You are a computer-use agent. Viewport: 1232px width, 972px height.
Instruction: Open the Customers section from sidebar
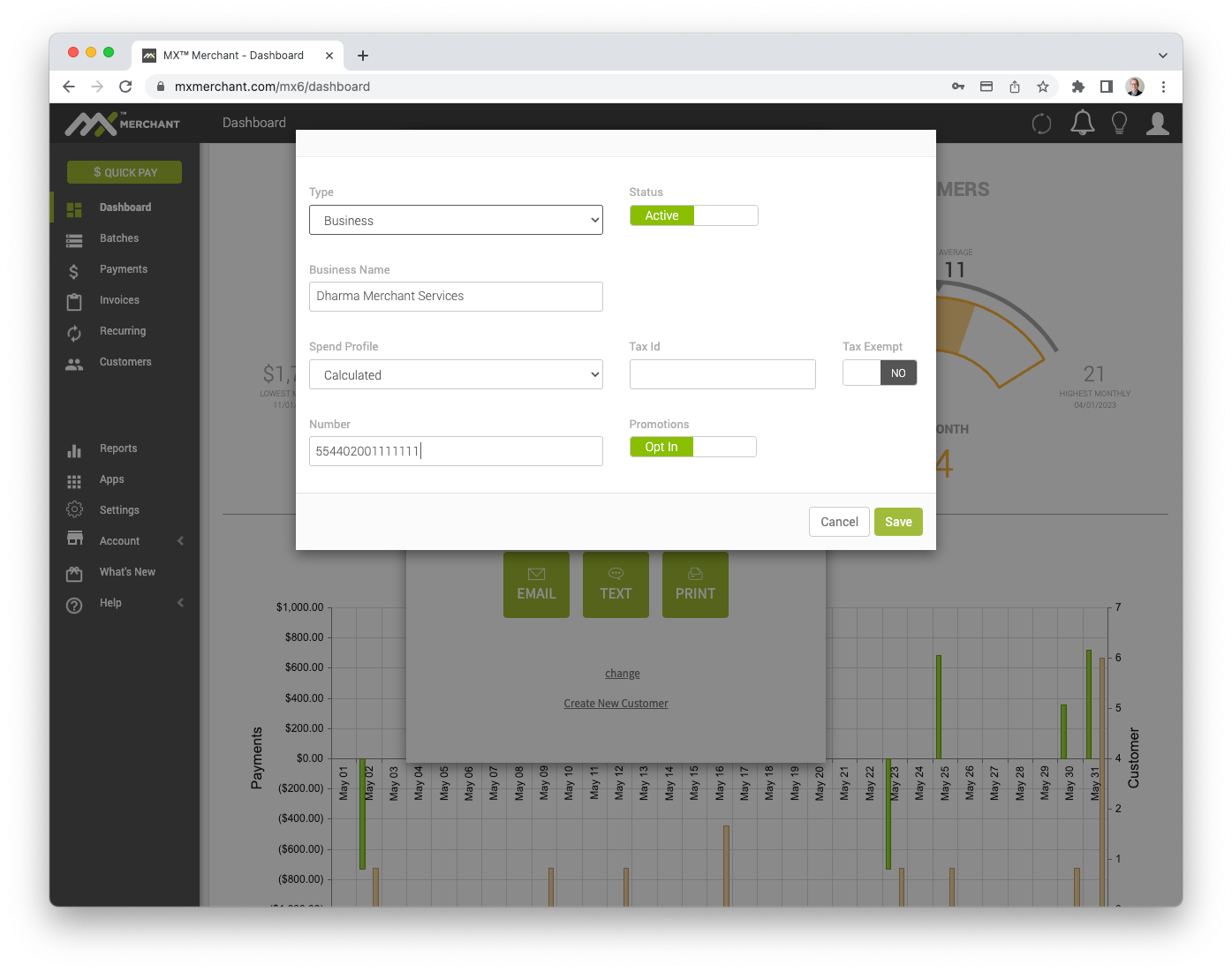click(x=125, y=362)
